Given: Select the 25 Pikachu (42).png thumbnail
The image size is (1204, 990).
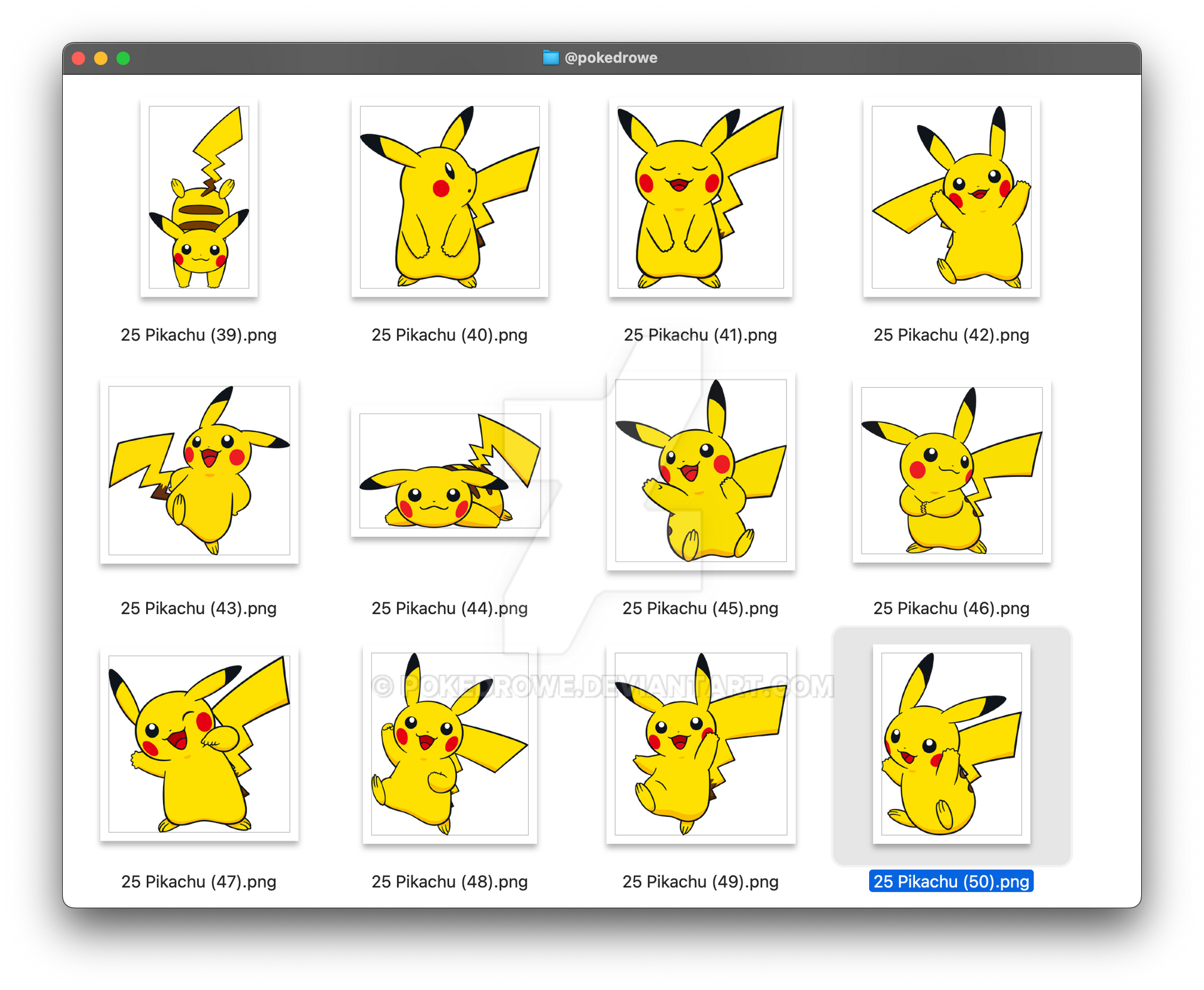Looking at the screenshot, I should pyautogui.click(x=951, y=197).
